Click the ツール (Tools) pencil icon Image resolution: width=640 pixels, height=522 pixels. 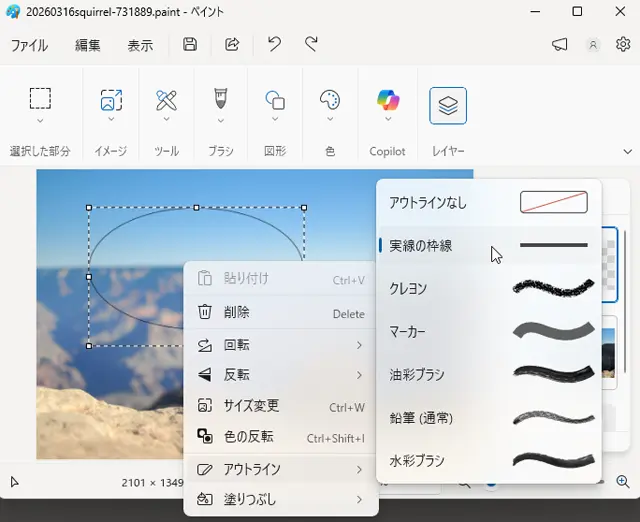click(x=167, y=100)
